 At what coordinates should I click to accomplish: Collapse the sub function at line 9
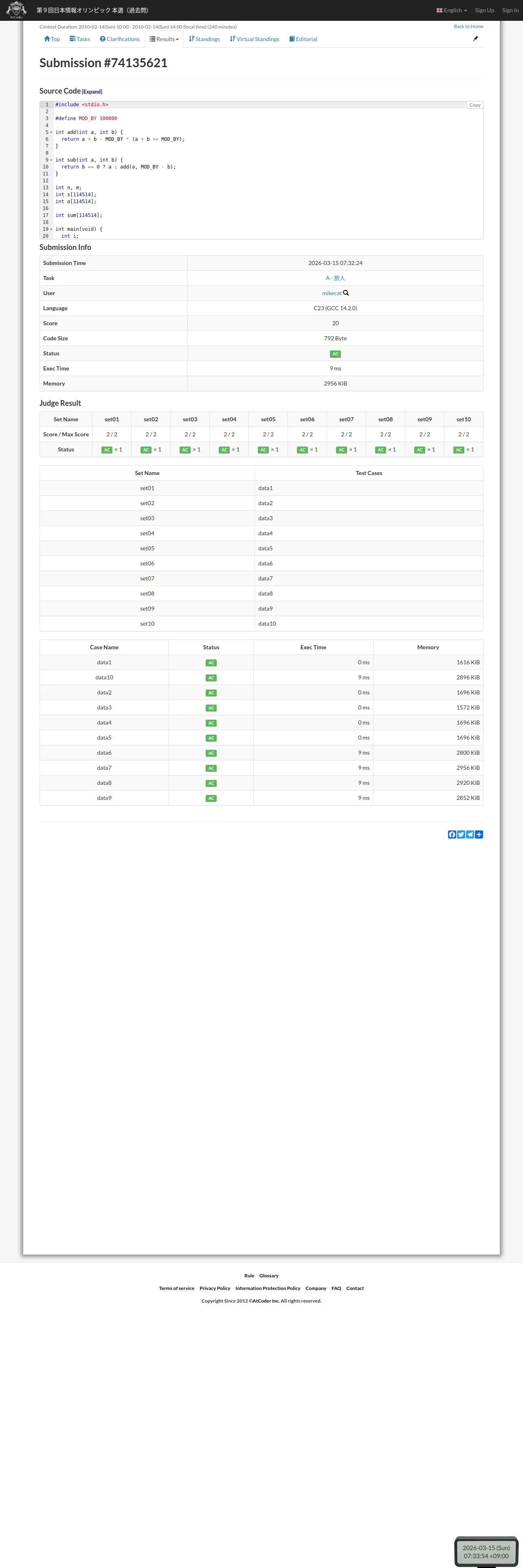51,160
